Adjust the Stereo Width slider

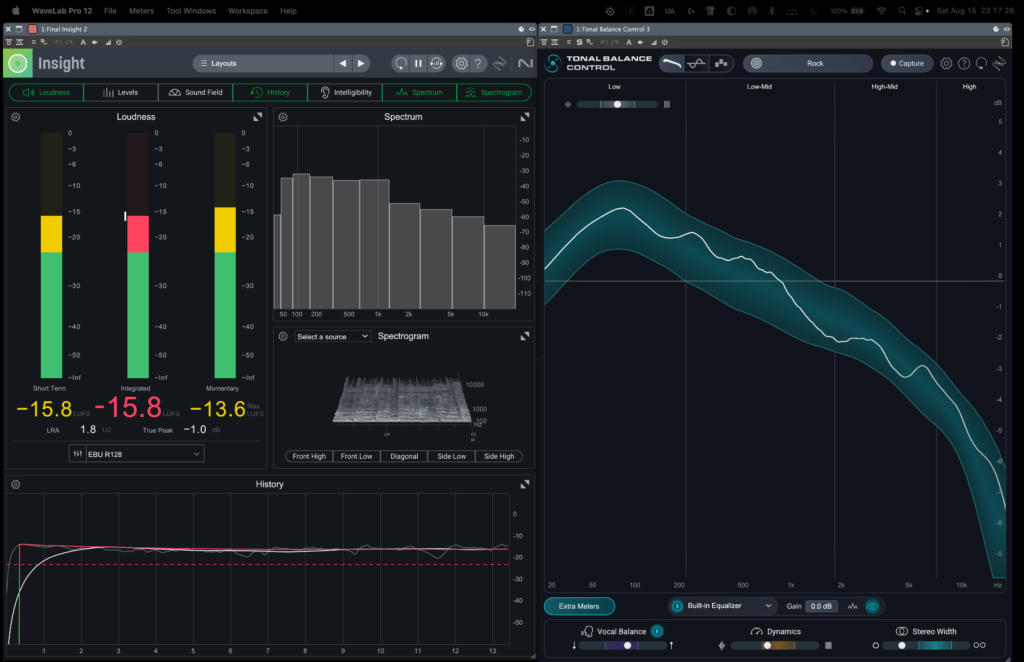coord(927,646)
